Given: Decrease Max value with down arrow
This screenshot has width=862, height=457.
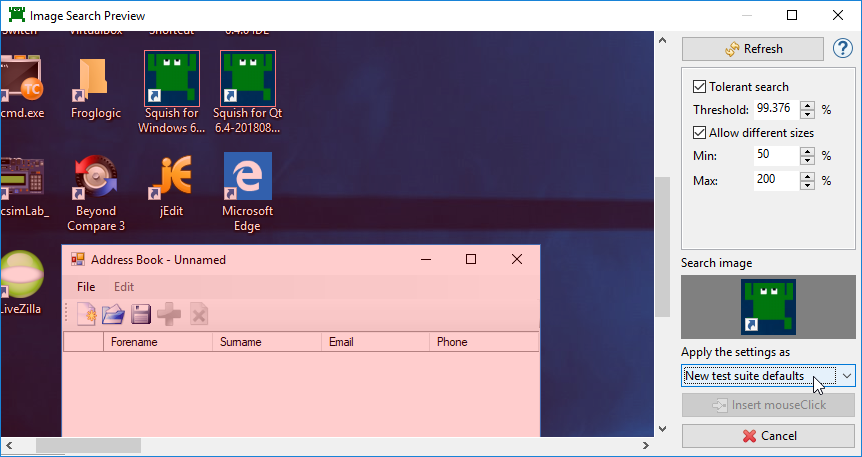Looking at the screenshot, I should coord(807,185).
